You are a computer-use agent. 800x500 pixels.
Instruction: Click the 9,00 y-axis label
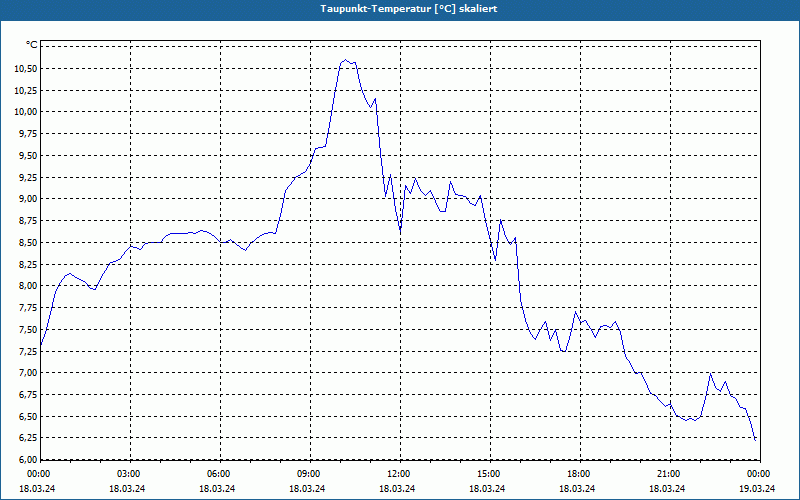click(x=29, y=199)
